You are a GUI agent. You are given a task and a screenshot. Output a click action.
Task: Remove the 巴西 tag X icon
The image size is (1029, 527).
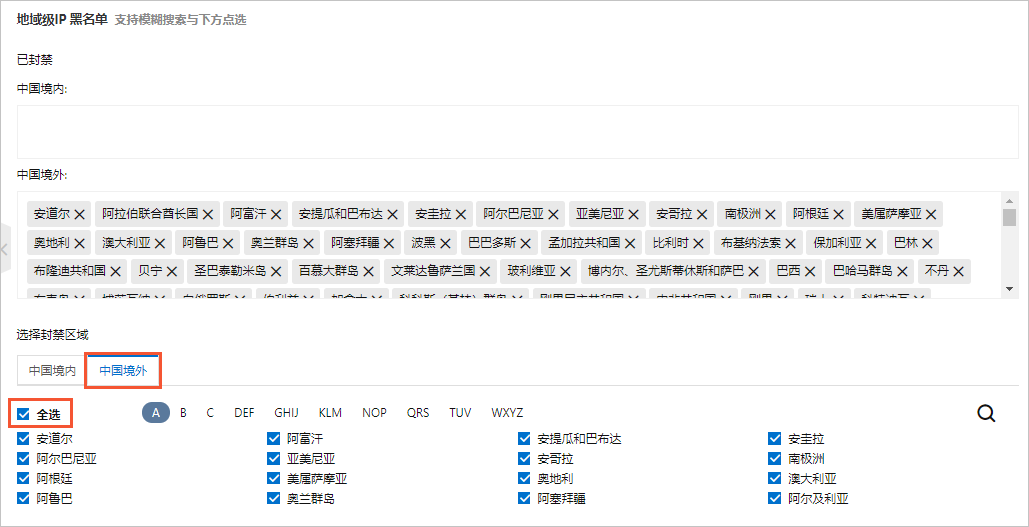click(x=810, y=271)
